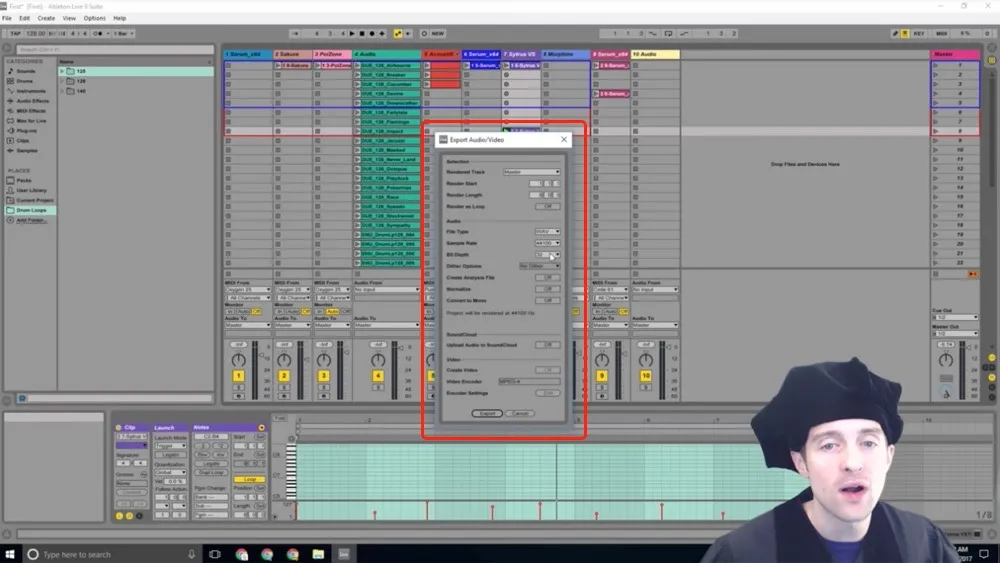Select Drum Loops in browser Places
Image resolution: width=1000 pixels, height=563 pixels.
pos(31,210)
